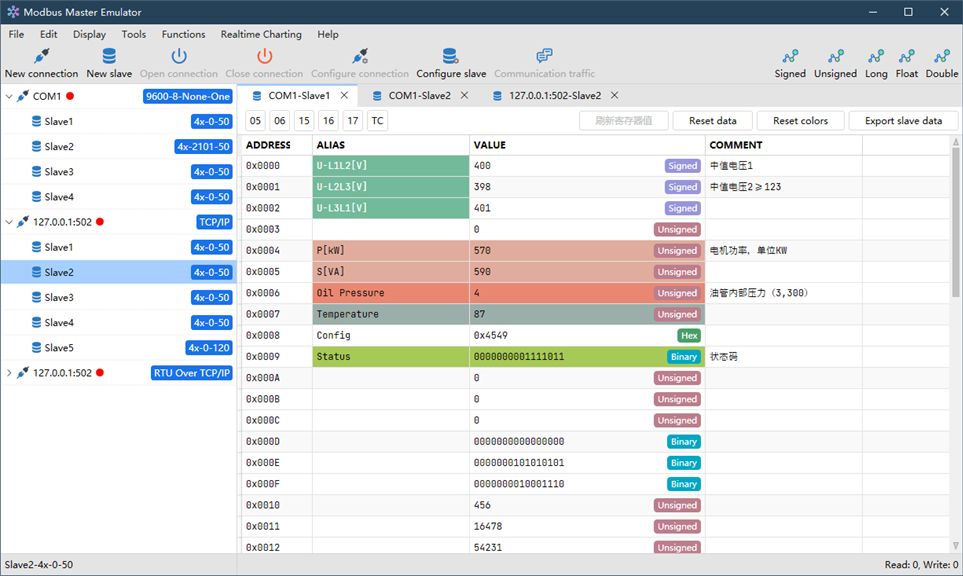Click the value 570 in P[kW] row
This screenshot has height=576, width=963.
pyautogui.click(x=482, y=251)
